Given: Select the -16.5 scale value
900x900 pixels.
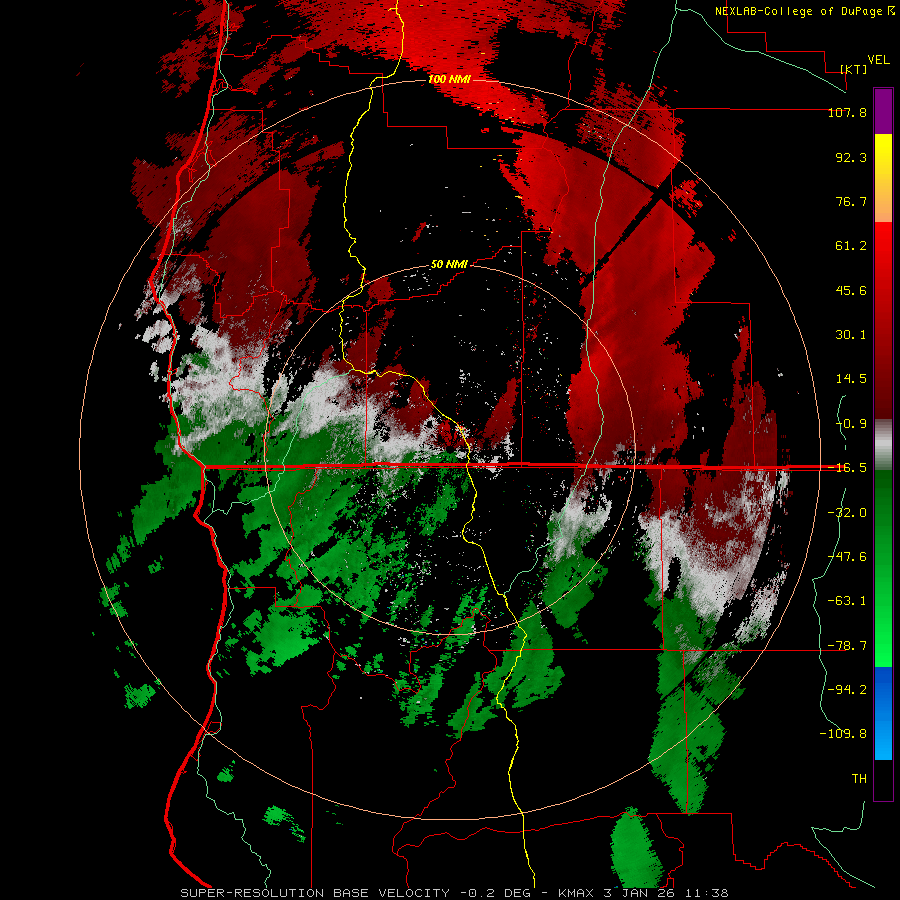Looking at the screenshot, I should tap(847, 468).
